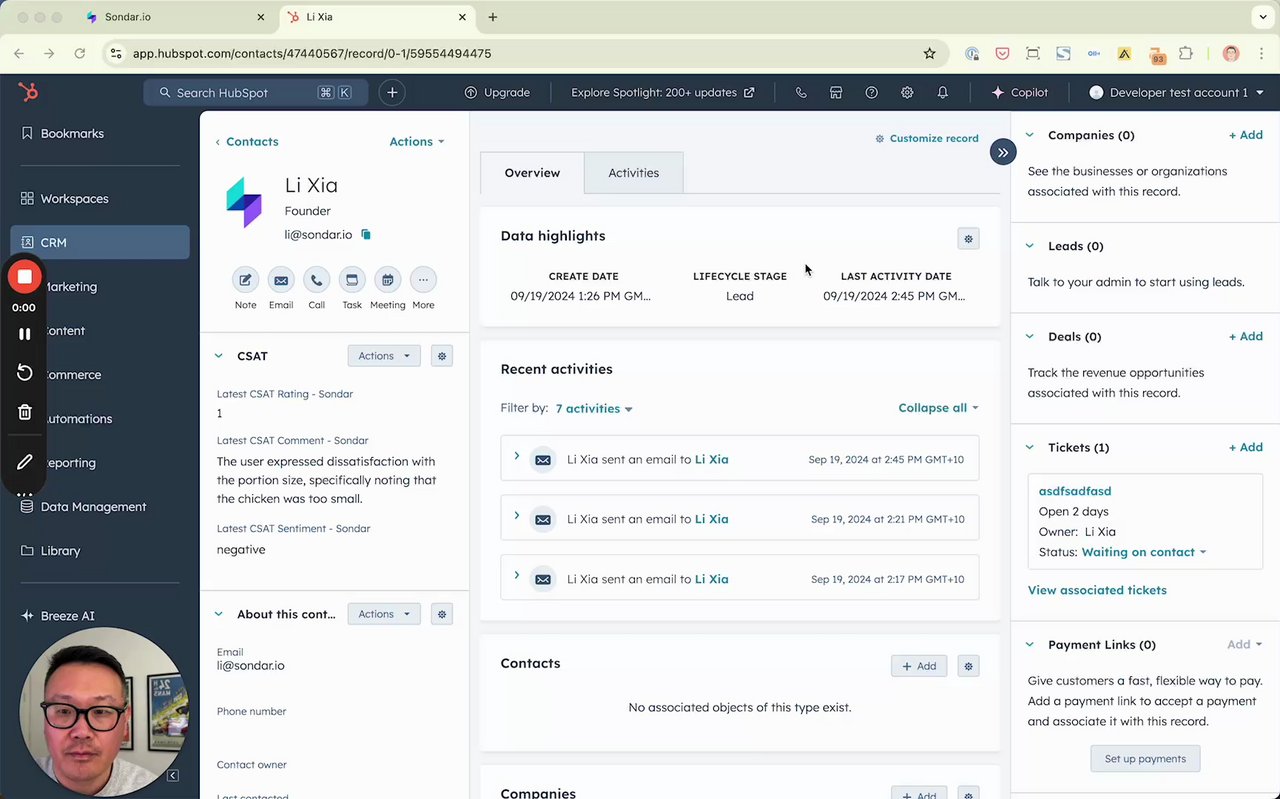This screenshot has width=1280, height=799.
Task: Go back in browser history
Action: pyautogui.click(x=19, y=53)
